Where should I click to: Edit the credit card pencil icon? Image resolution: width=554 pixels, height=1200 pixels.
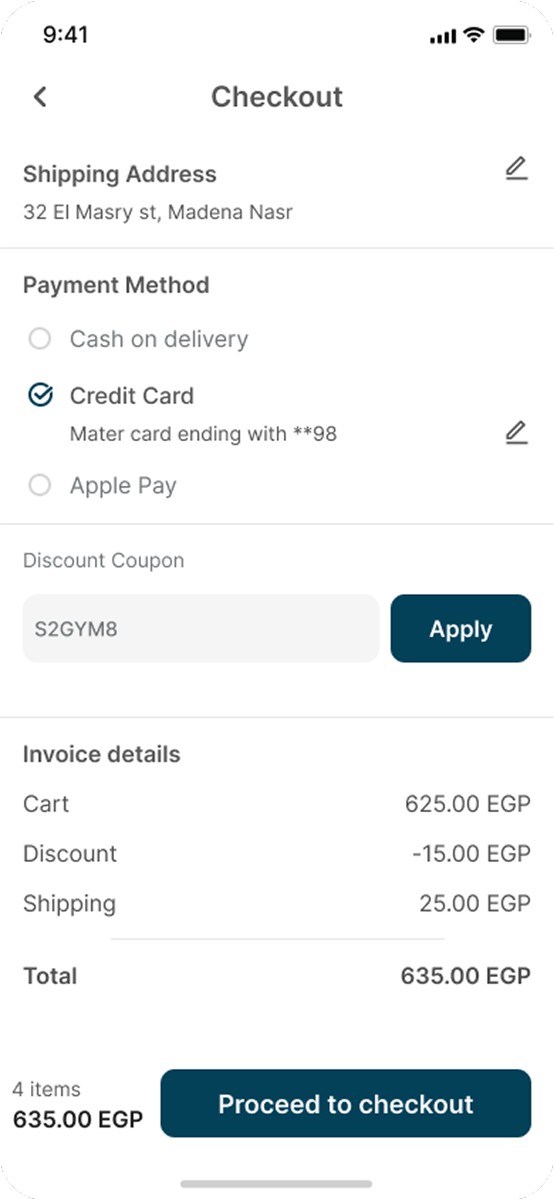coord(516,433)
